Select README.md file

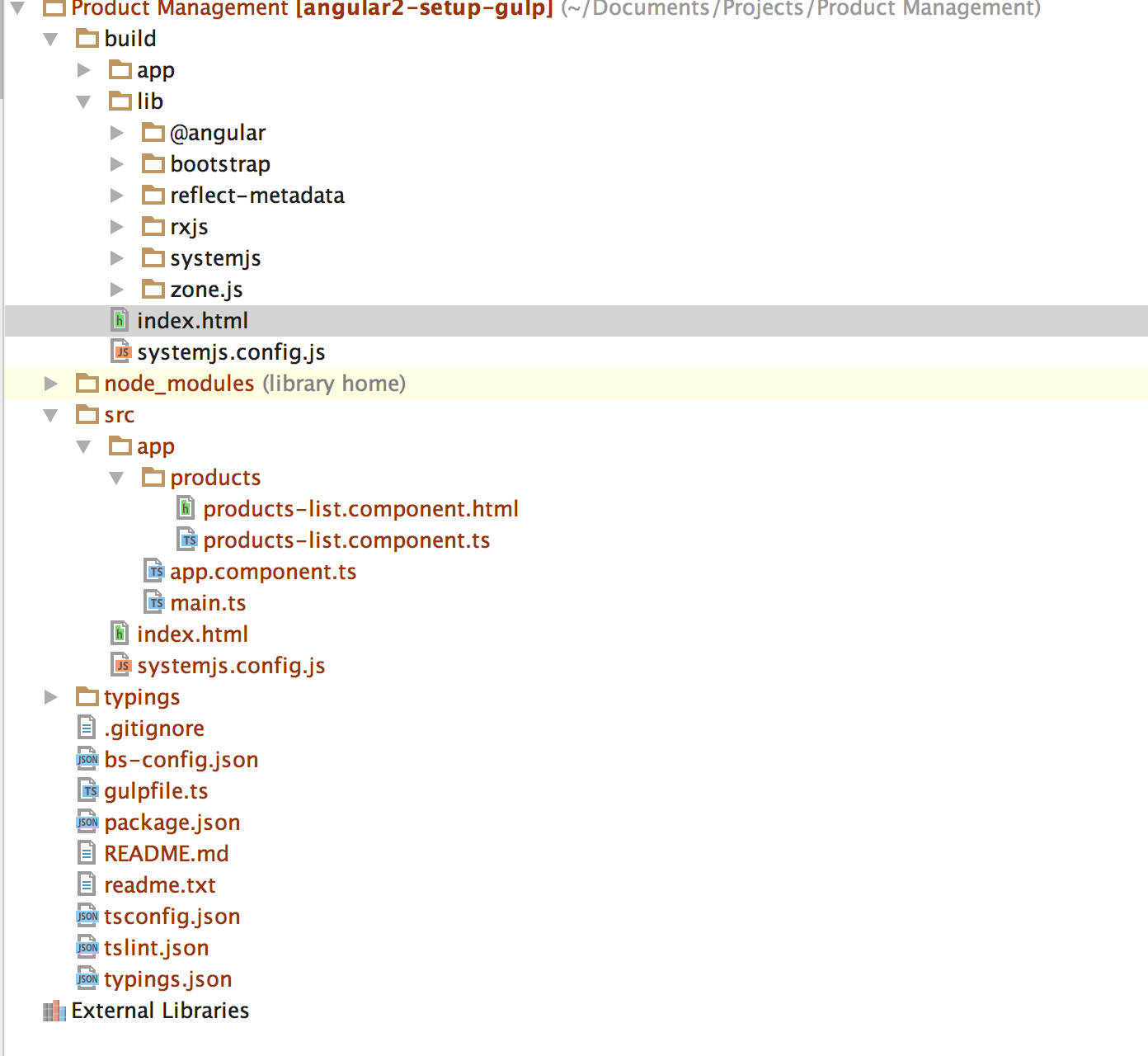point(166,854)
